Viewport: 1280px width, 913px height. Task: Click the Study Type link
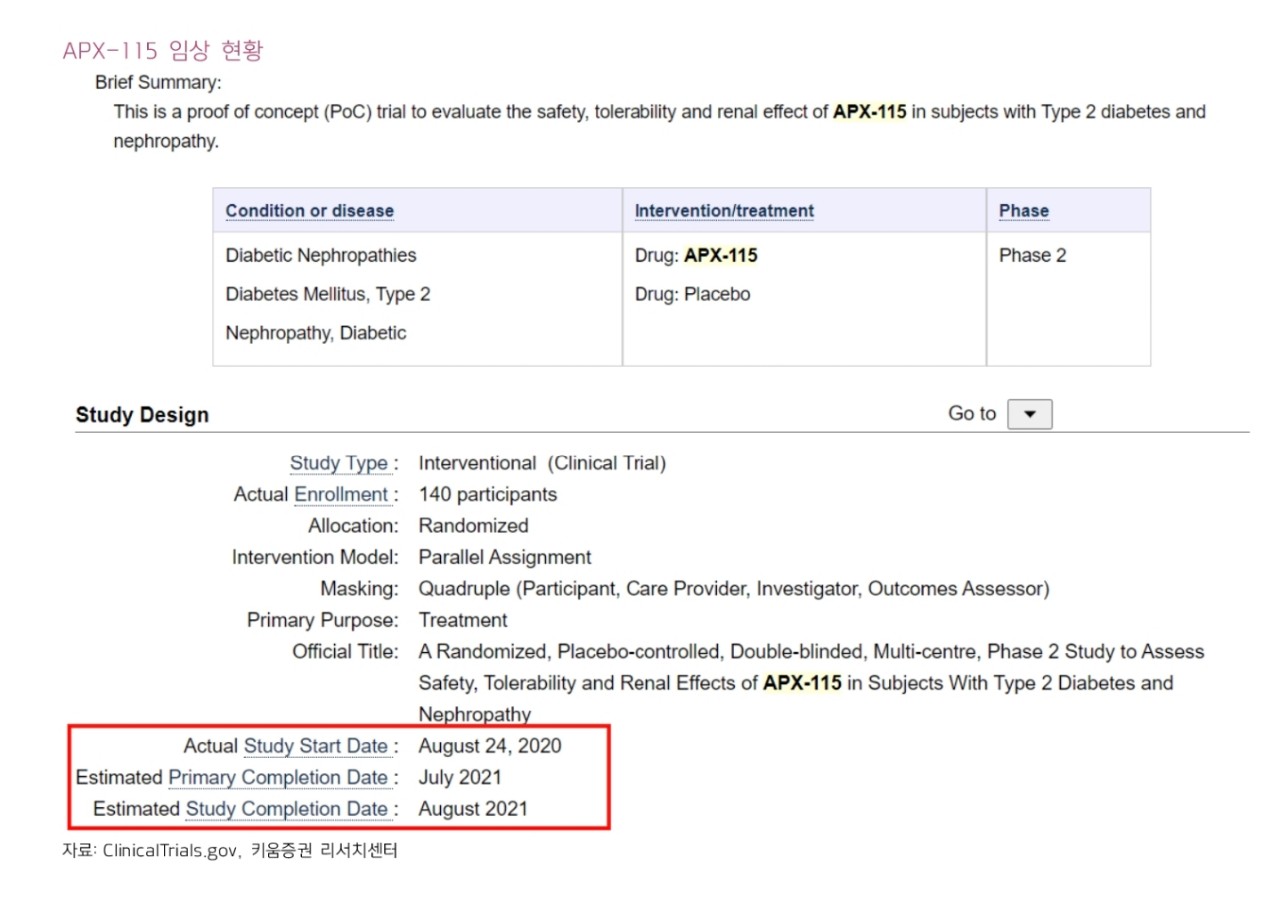pyautogui.click(x=338, y=463)
